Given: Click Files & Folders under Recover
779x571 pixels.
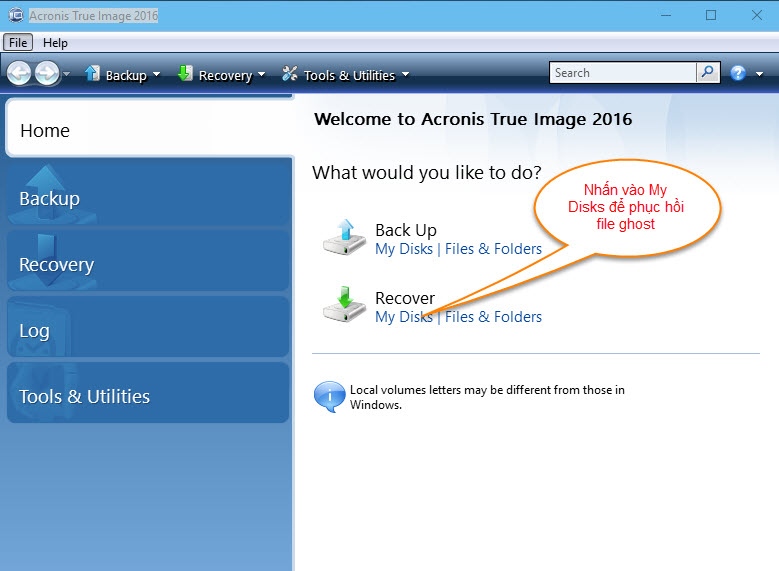Looking at the screenshot, I should pyautogui.click(x=493, y=317).
